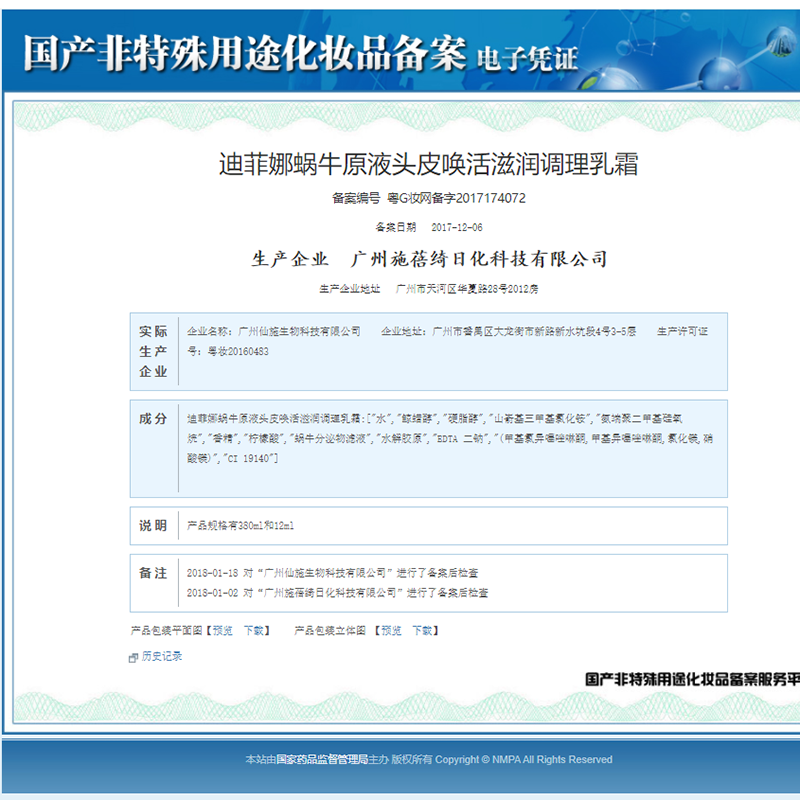This screenshot has width=800, height=800.
Task: Select the text 企业名称：广州仙施生物科技有限公司
Action: [273, 331]
